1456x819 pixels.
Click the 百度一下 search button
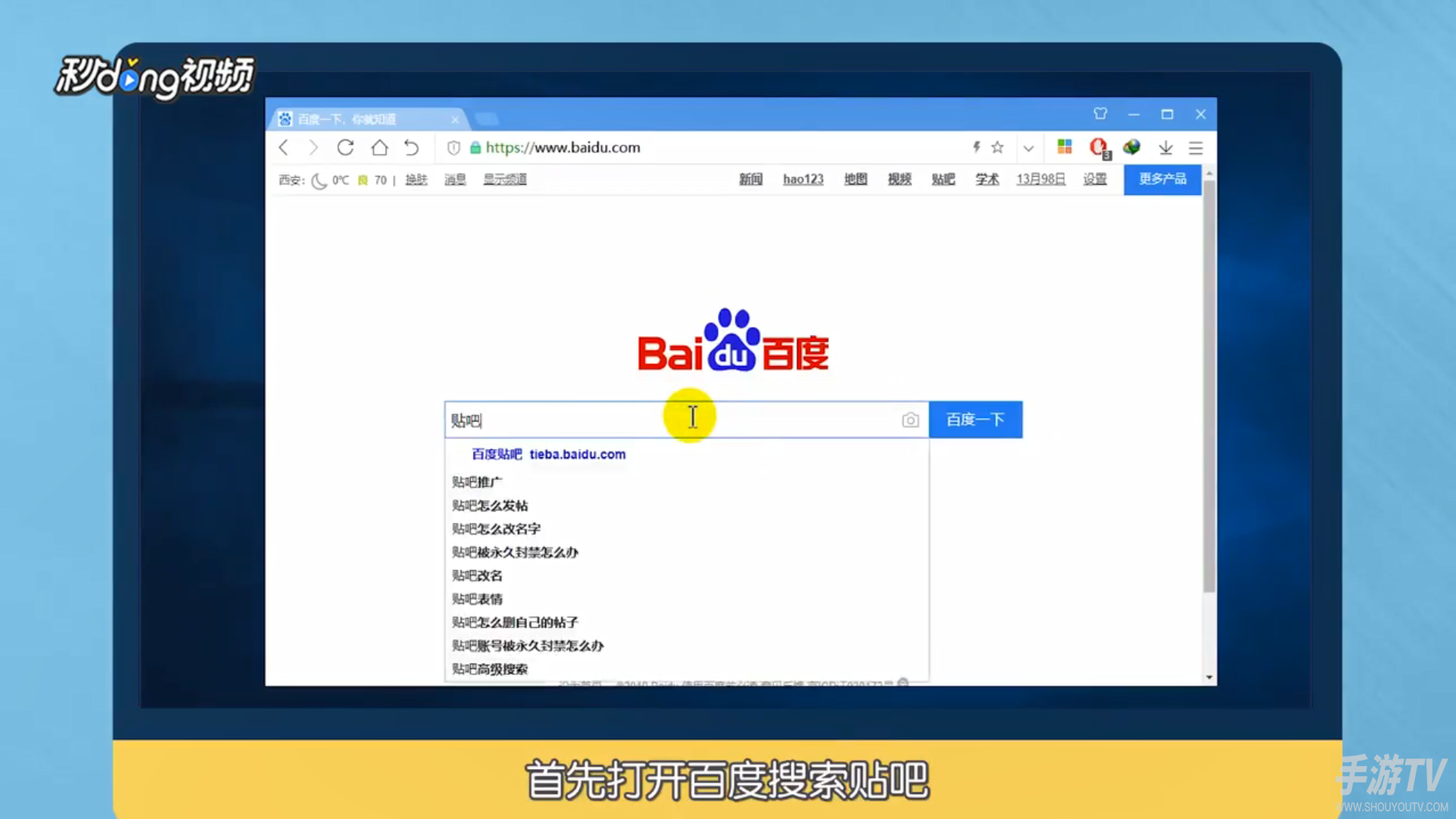click(x=975, y=419)
